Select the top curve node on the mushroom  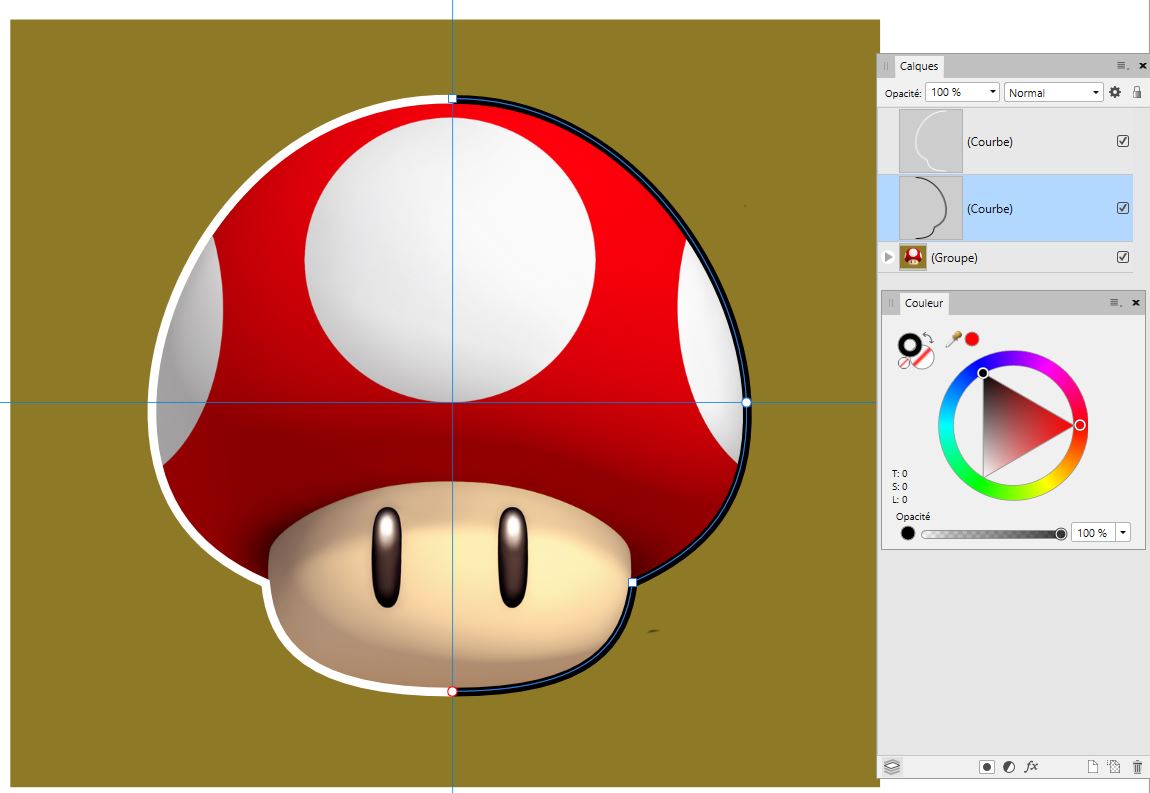pos(453,98)
